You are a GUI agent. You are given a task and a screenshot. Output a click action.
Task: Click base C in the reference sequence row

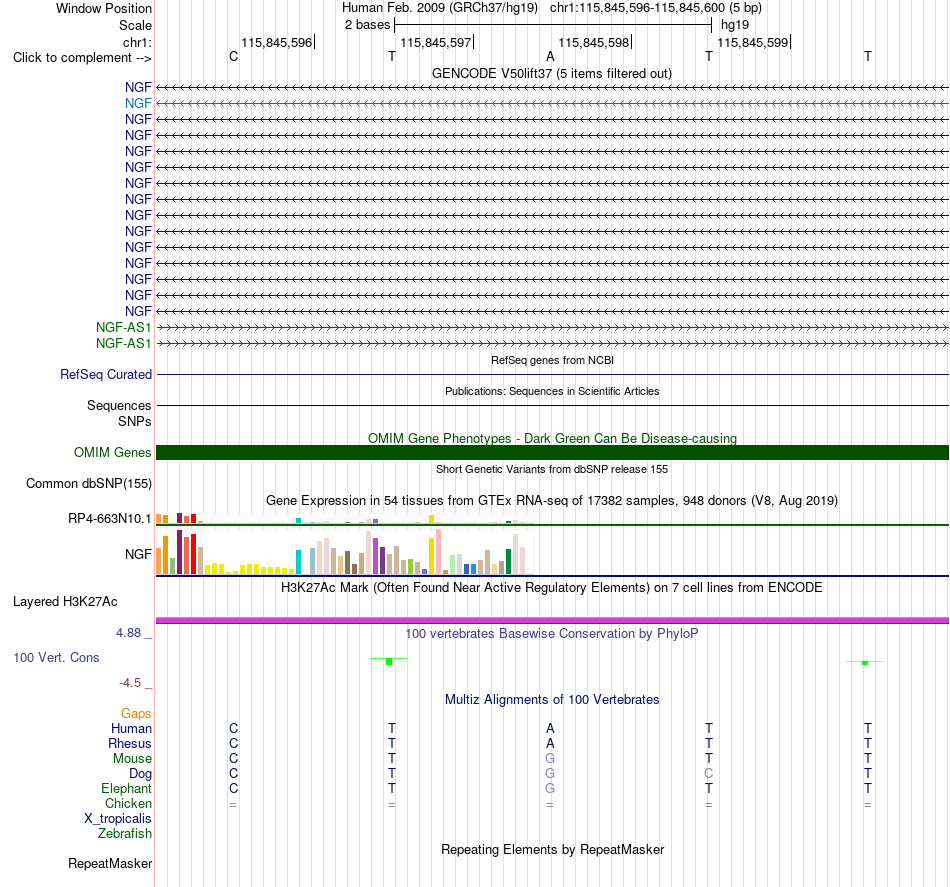233,56
